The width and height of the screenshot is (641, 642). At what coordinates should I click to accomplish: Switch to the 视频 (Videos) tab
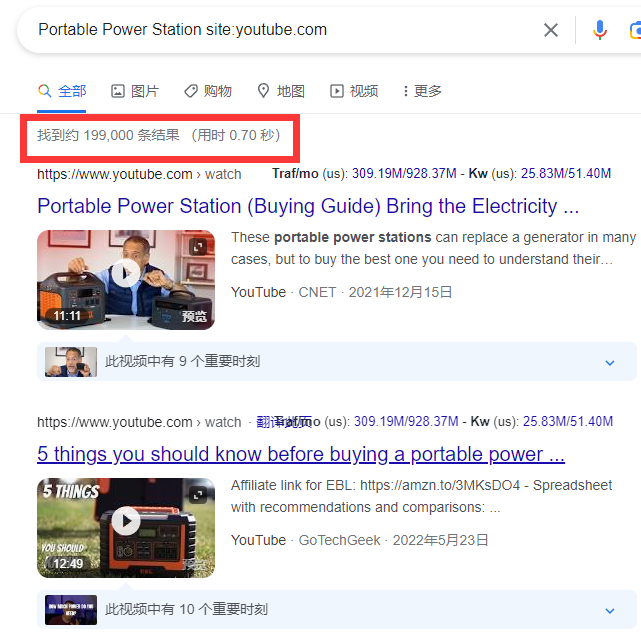coord(354,91)
